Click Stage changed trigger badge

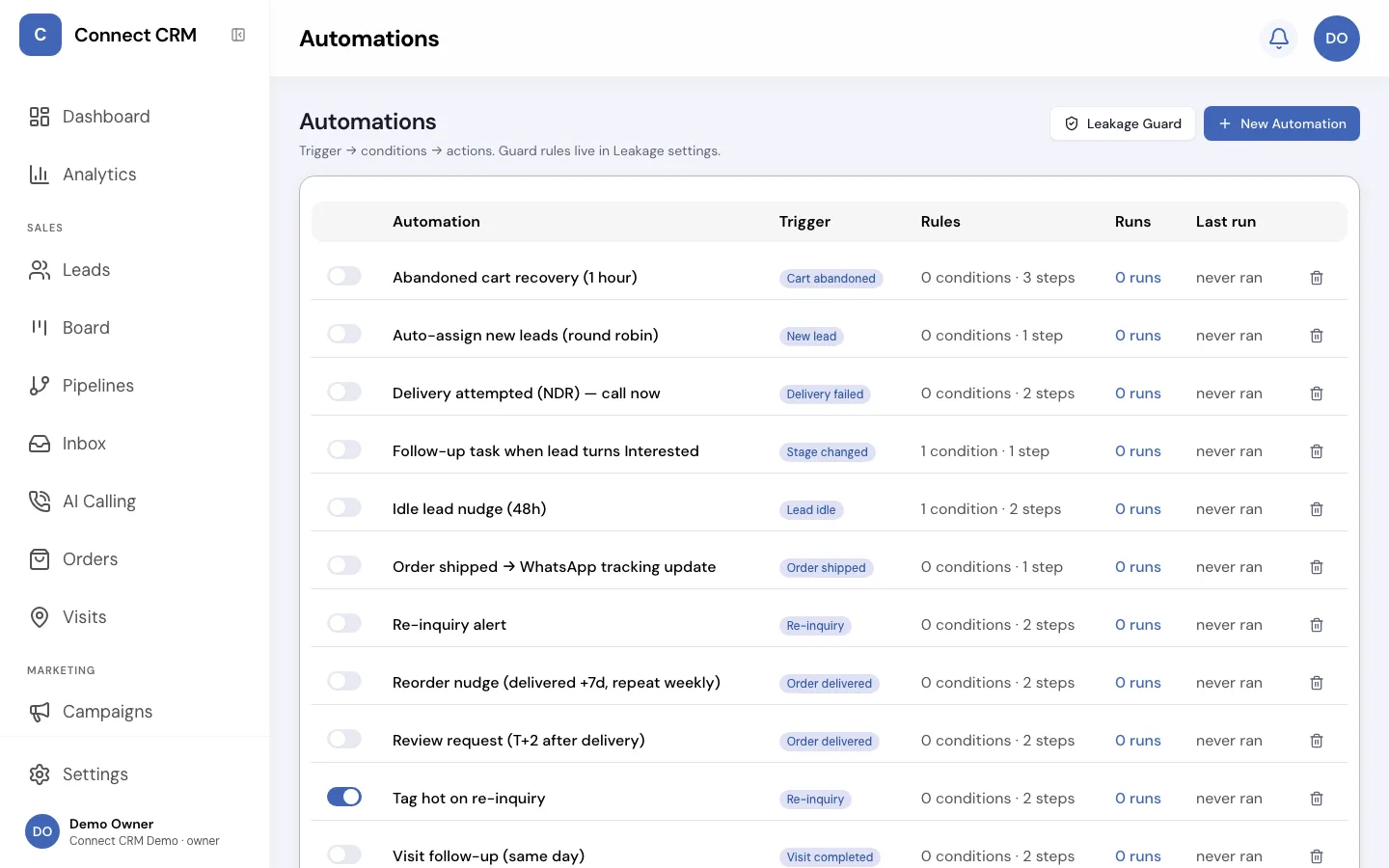click(828, 452)
